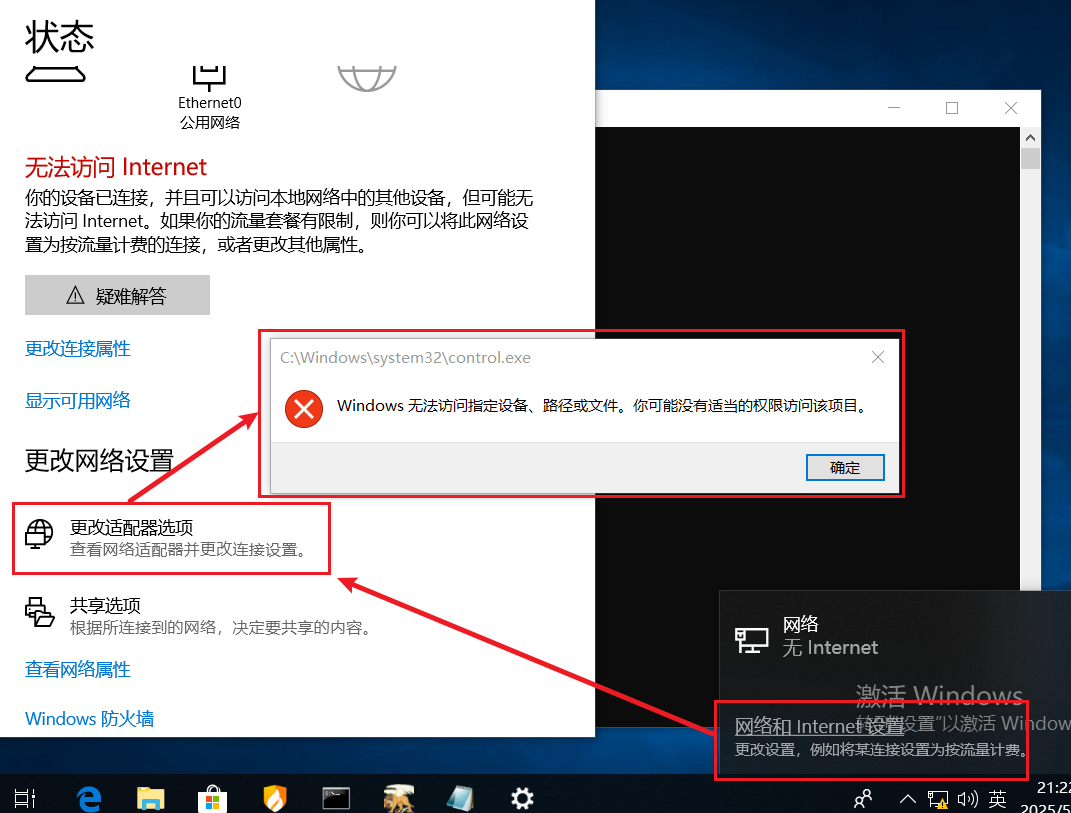Launch Microsoft Edge from the taskbar
This screenshot has height=813, width=1071.
tap(89, 797)
